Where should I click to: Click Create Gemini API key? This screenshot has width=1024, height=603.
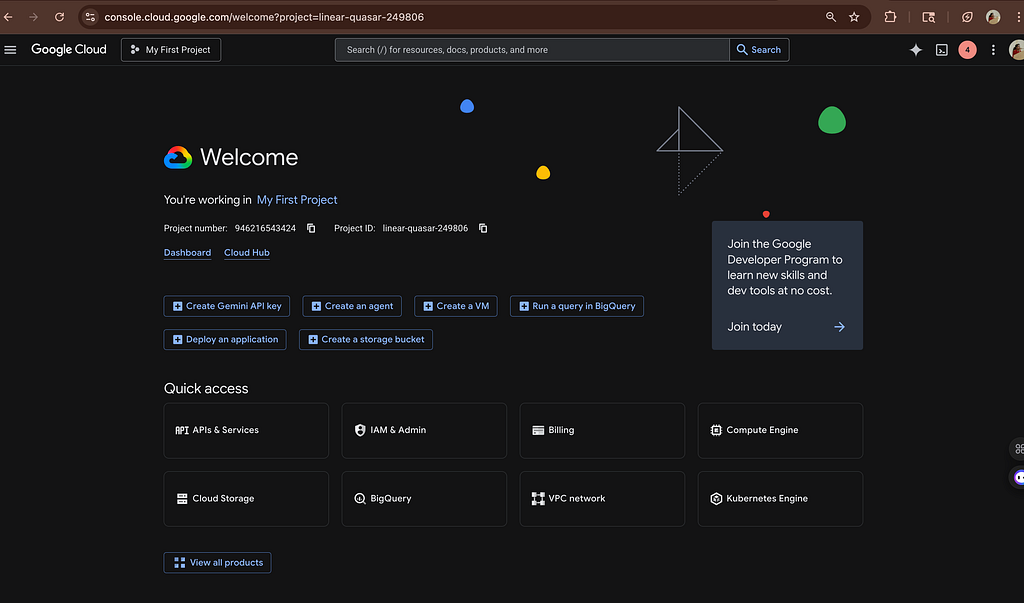227,306
